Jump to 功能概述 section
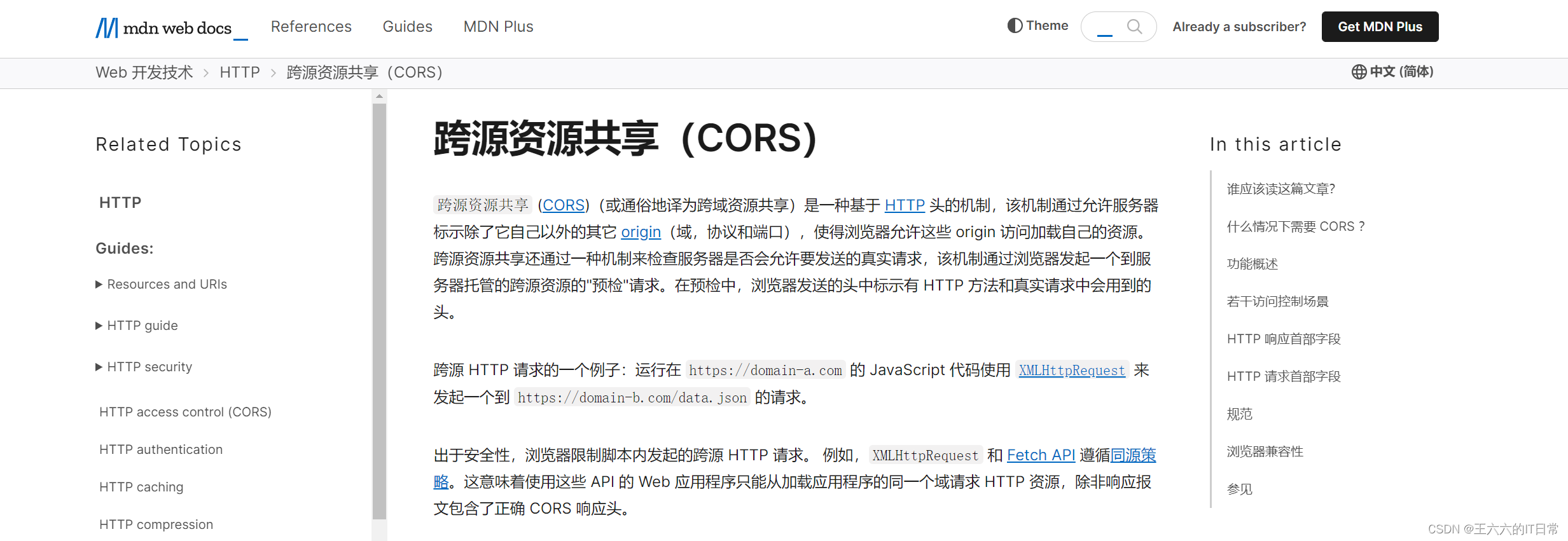1568x541 pixels. point(1252,264)
